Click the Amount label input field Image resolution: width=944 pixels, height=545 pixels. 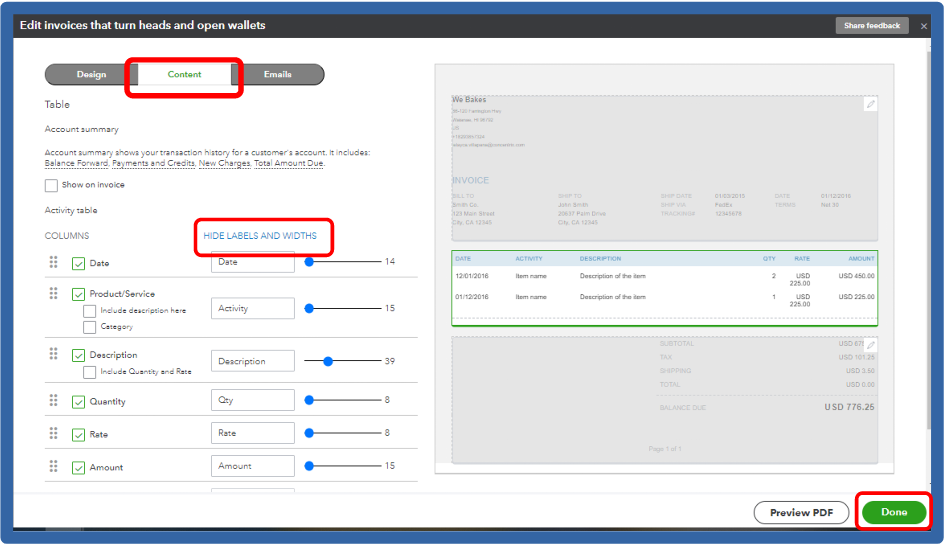tap(253, 466)
